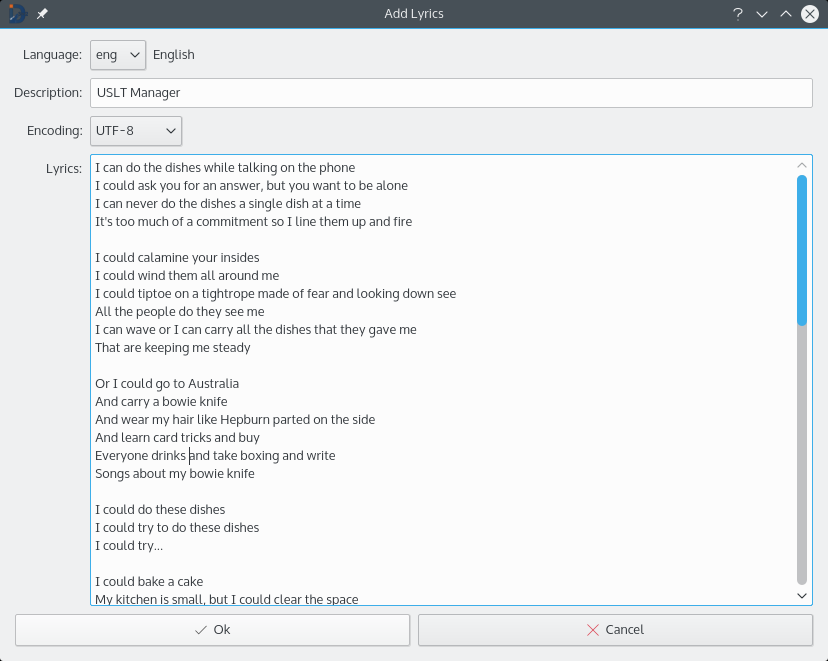
Task: Place cursor in line "I could calamine your insides"
Action: pos(177,258)
